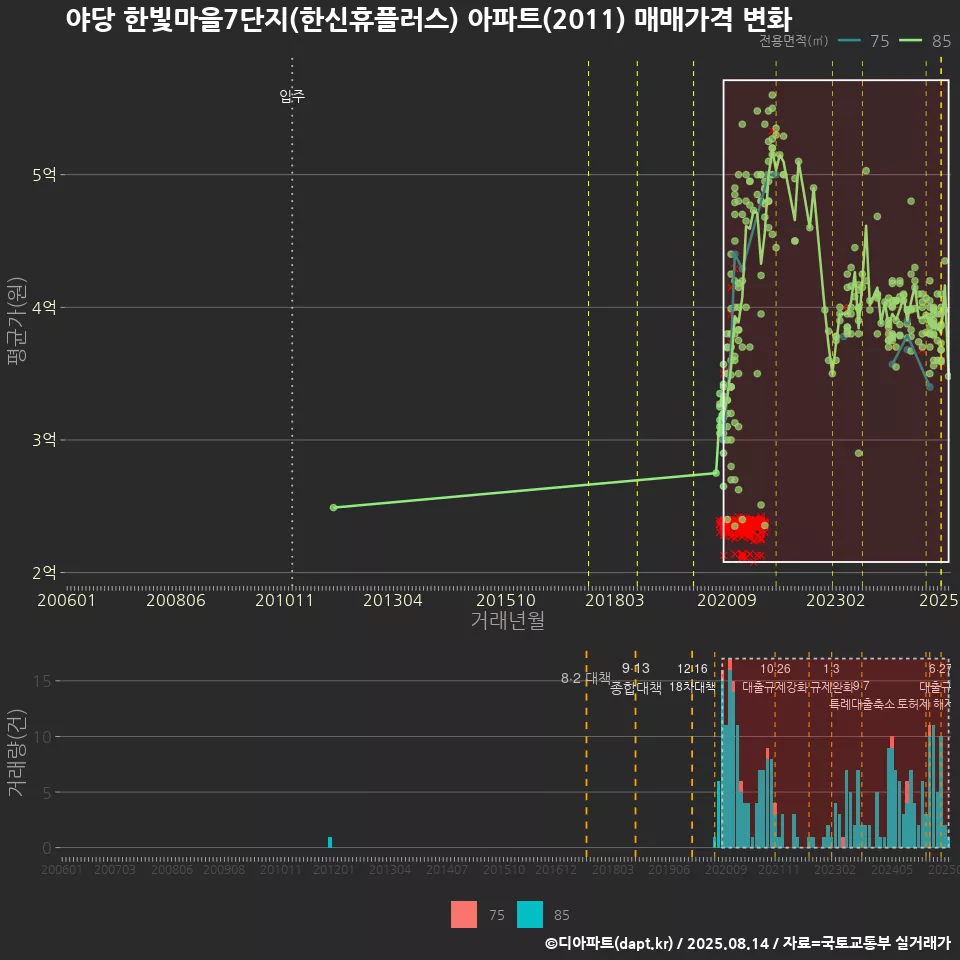Screen dimensions: 960x960
Task: Click the '15' volume axis label
Action: pyautogui.click(x=42, y=681)
